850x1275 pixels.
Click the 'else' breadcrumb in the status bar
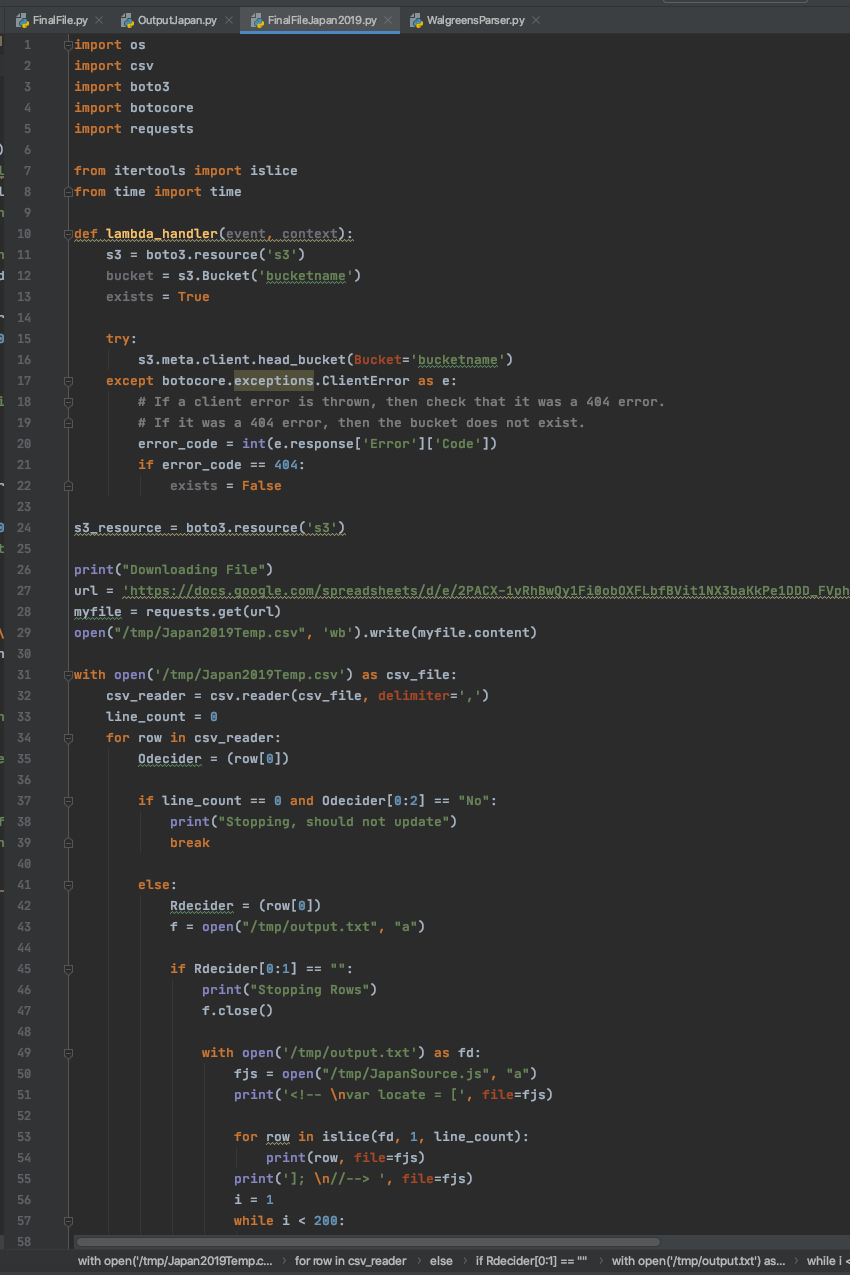click(441, 1261)
